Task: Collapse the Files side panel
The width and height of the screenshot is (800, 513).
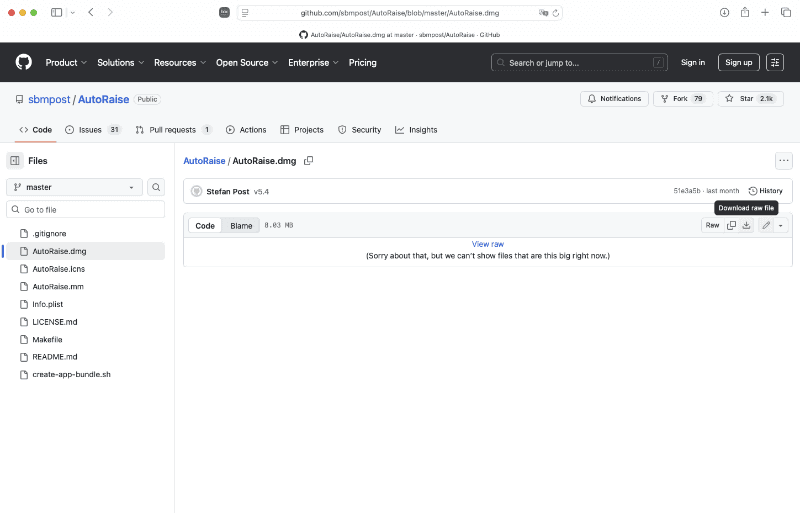Action: (15, 161)
